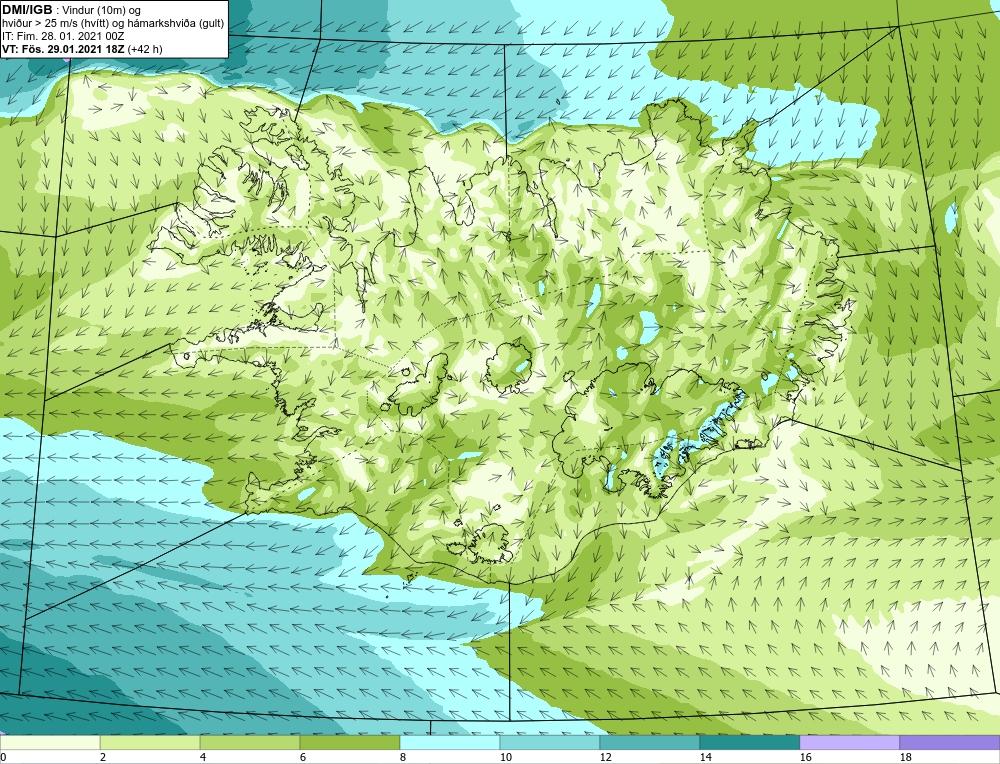The width and height of the screenshot is (1000, 764).
Task: Select the 6–8 darker green legend block
Action: tap(349, 742)
